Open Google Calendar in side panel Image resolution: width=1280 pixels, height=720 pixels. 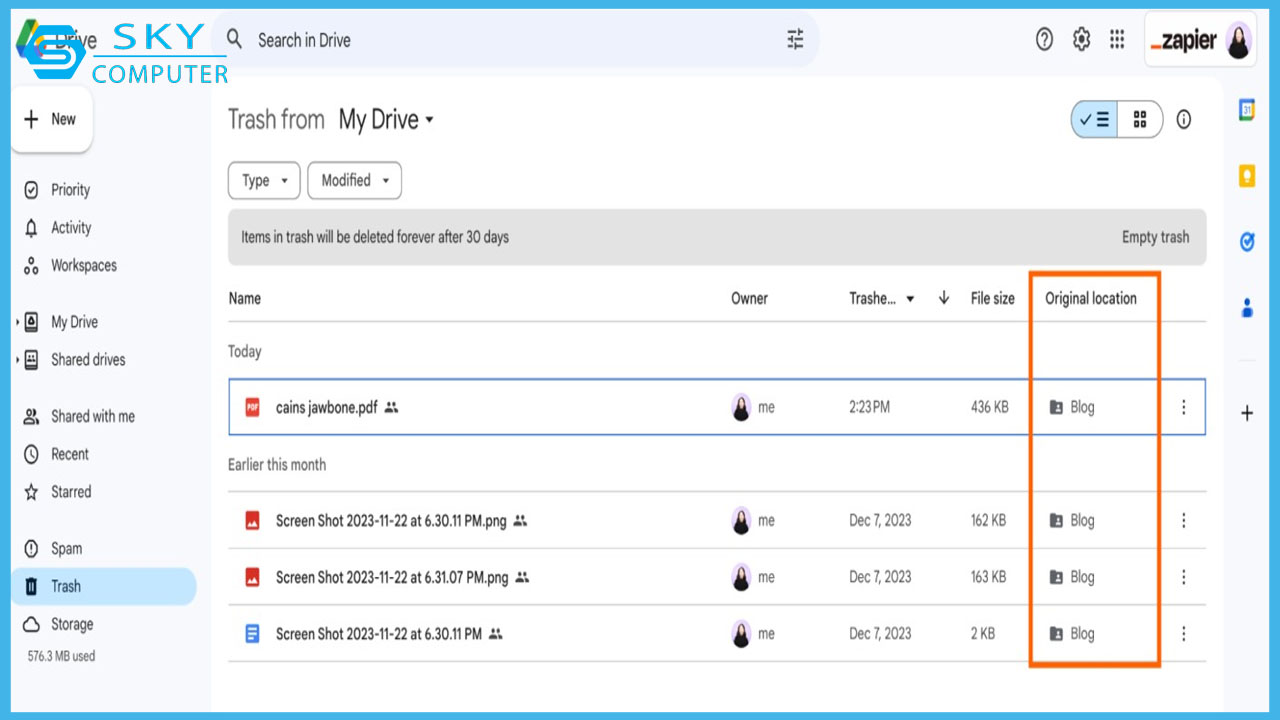pos(1247,110)
